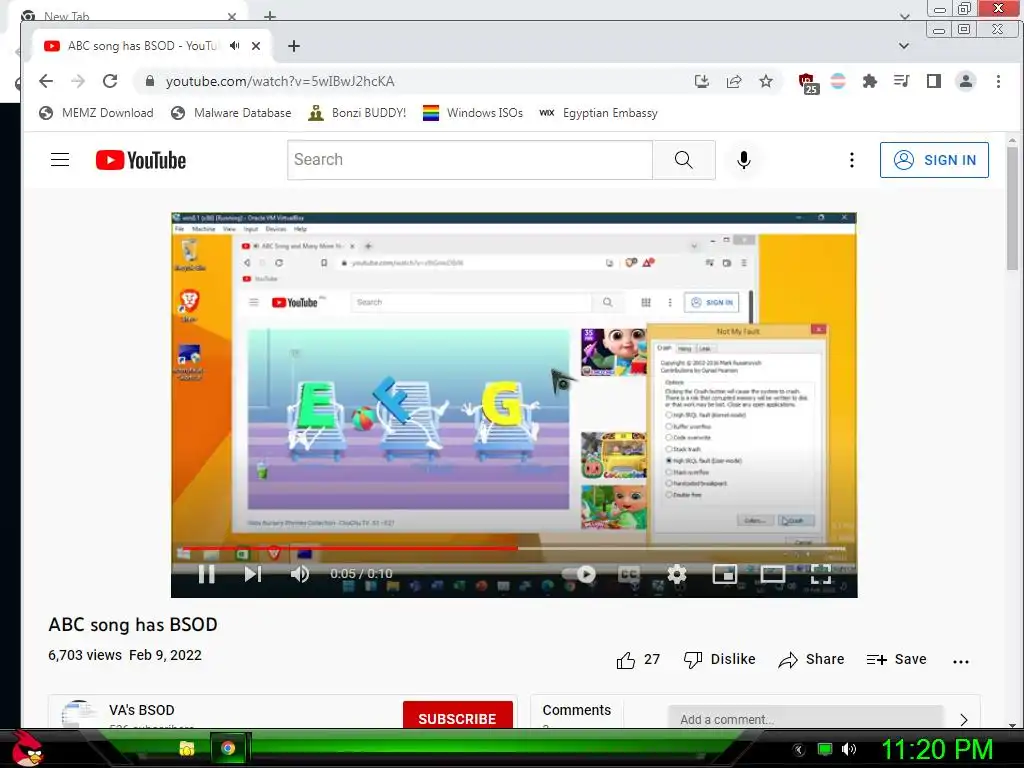Open more actions ellipsis under video
The width and height of the screenshot is (1024, 768).
coord(961,662)
